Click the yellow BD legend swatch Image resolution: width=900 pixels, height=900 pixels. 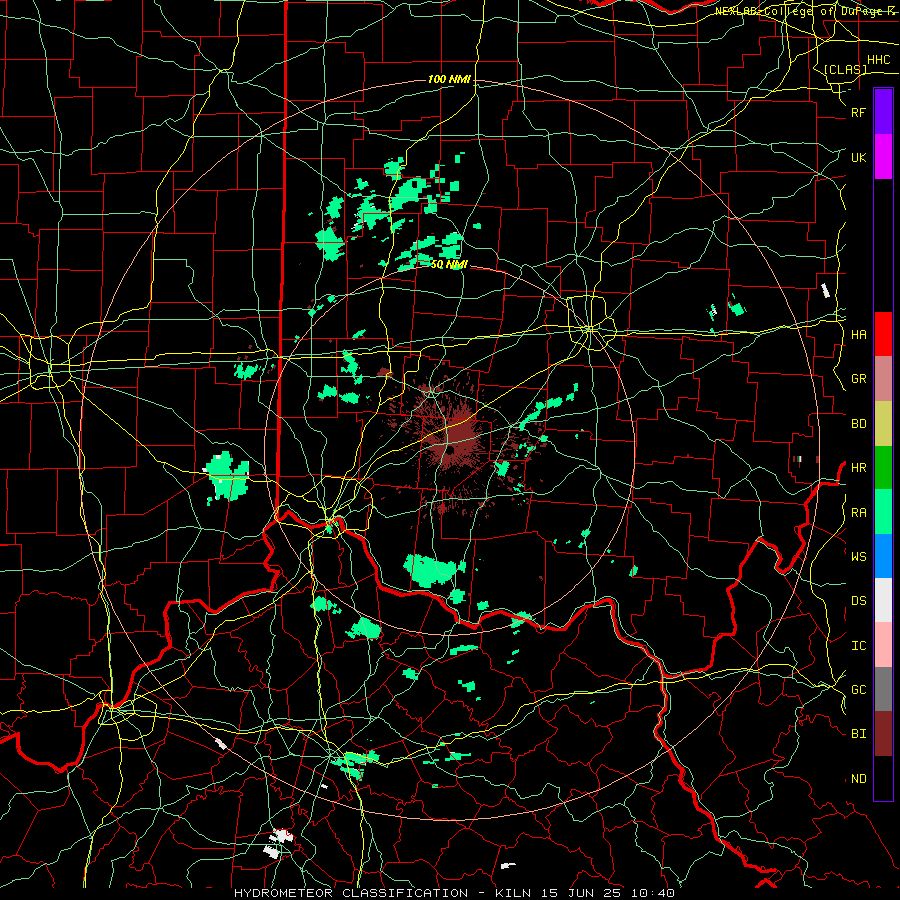(x=883, y=423)
